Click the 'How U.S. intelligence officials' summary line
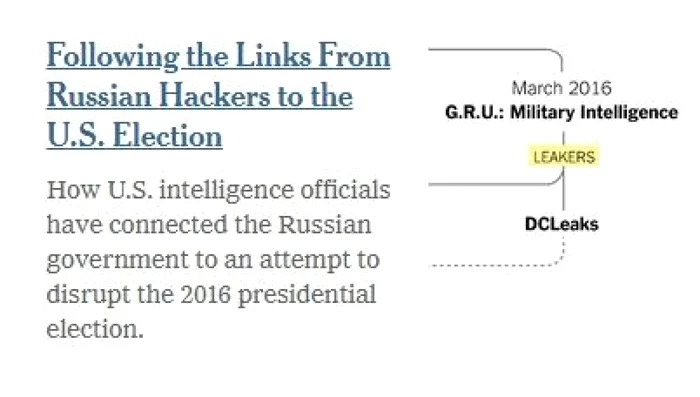 coord(218,190)
